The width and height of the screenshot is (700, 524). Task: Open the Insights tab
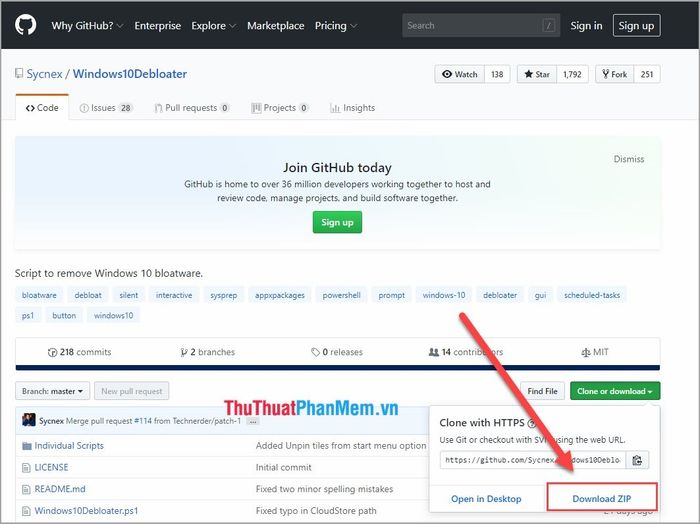[352, 108]
